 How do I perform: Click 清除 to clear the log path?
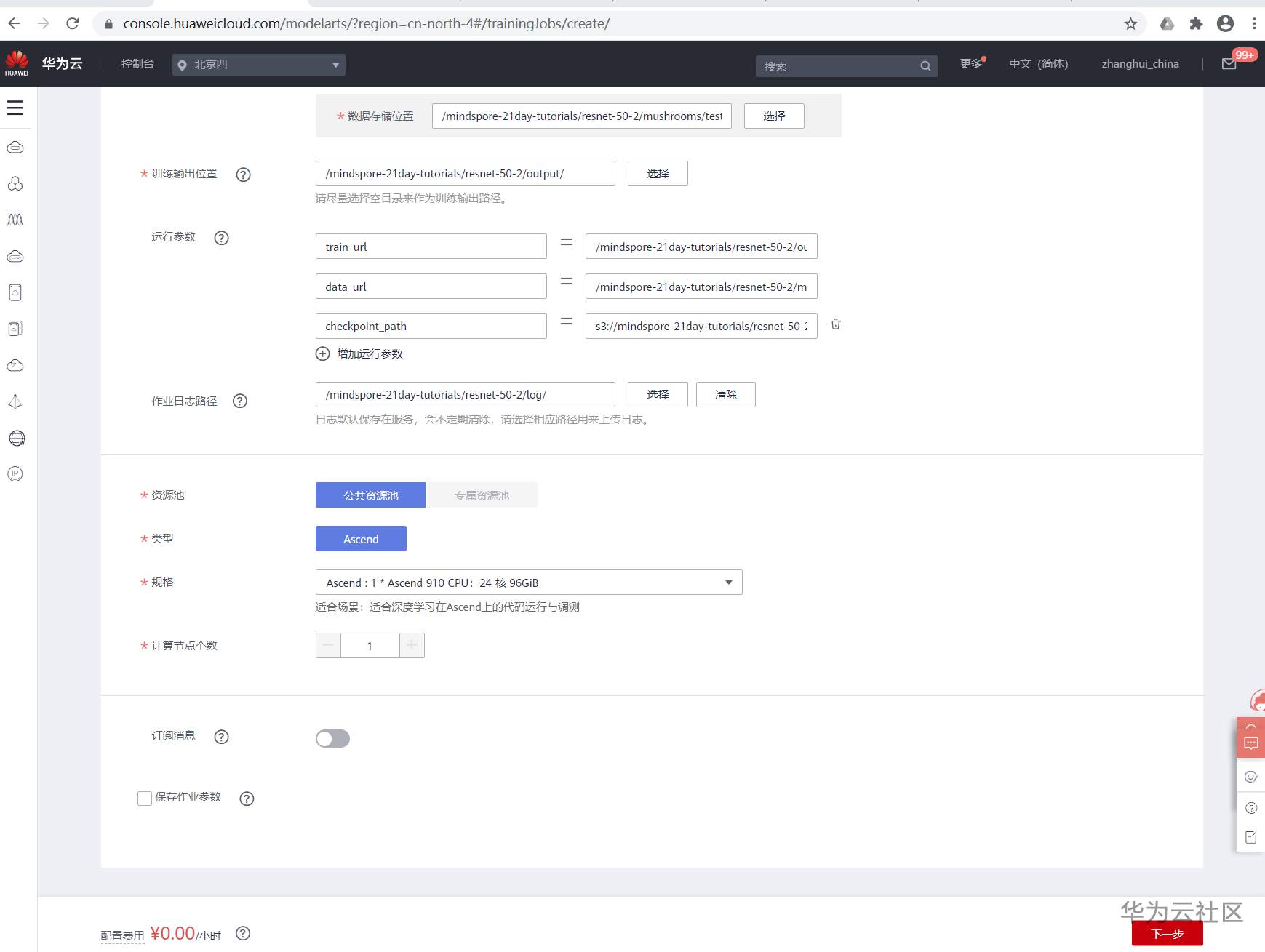(x=726, y=394)
